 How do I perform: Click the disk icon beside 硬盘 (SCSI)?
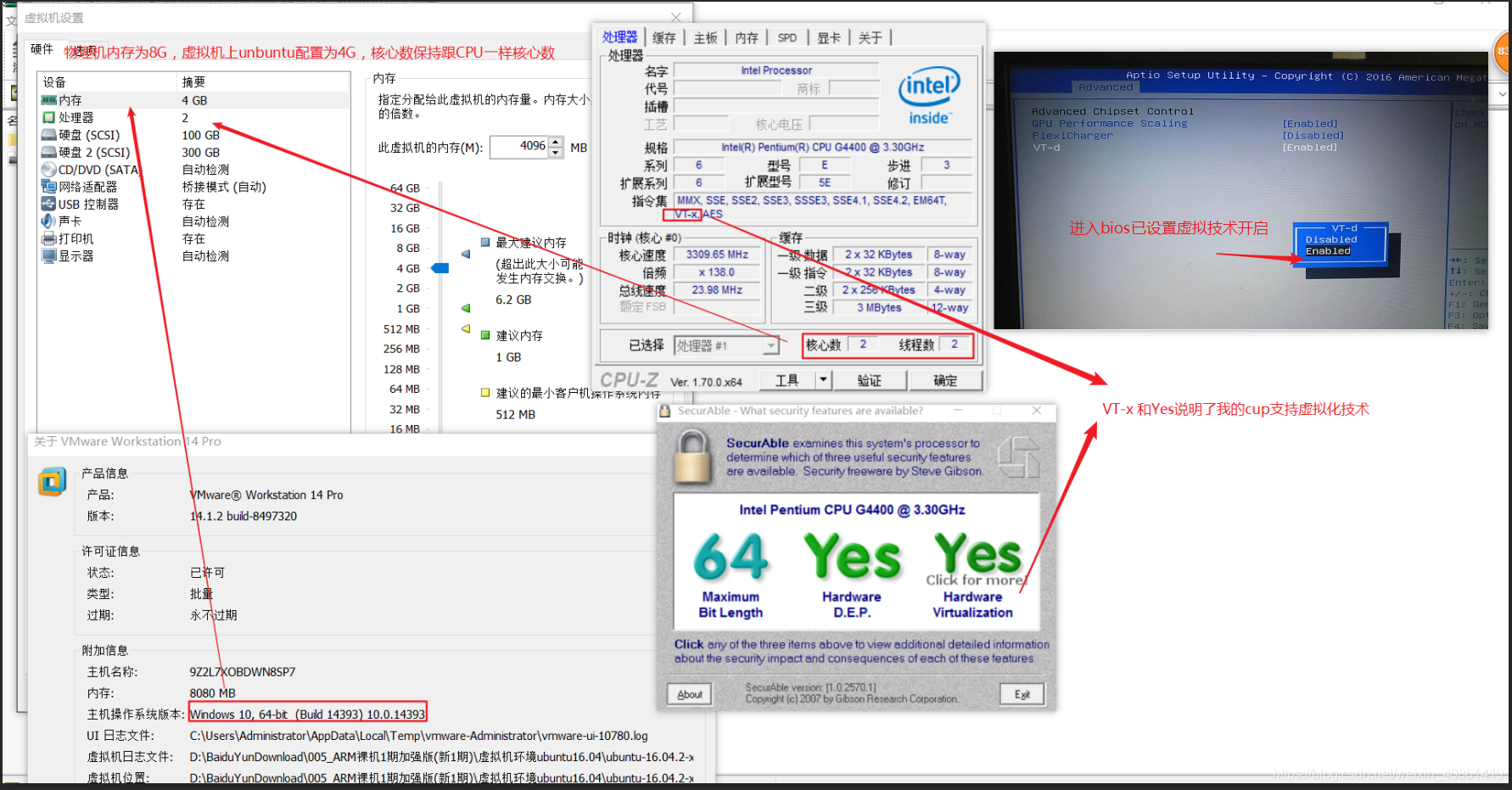pos(49,135)
